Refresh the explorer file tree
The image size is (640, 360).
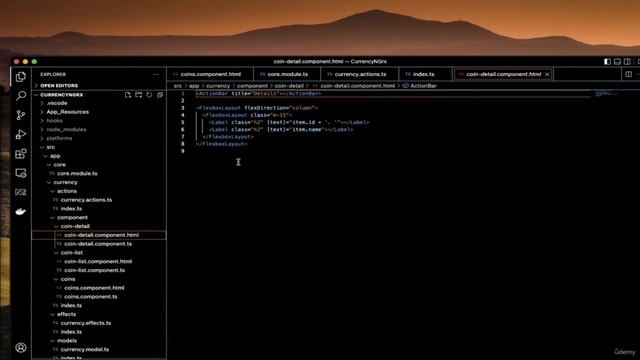pos(149,95)
